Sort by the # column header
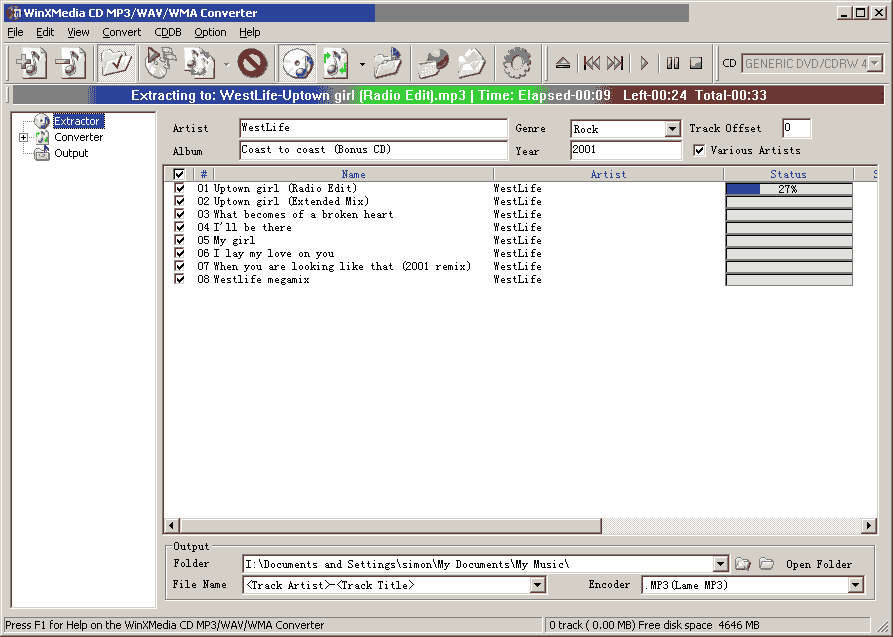 point(204,174)
